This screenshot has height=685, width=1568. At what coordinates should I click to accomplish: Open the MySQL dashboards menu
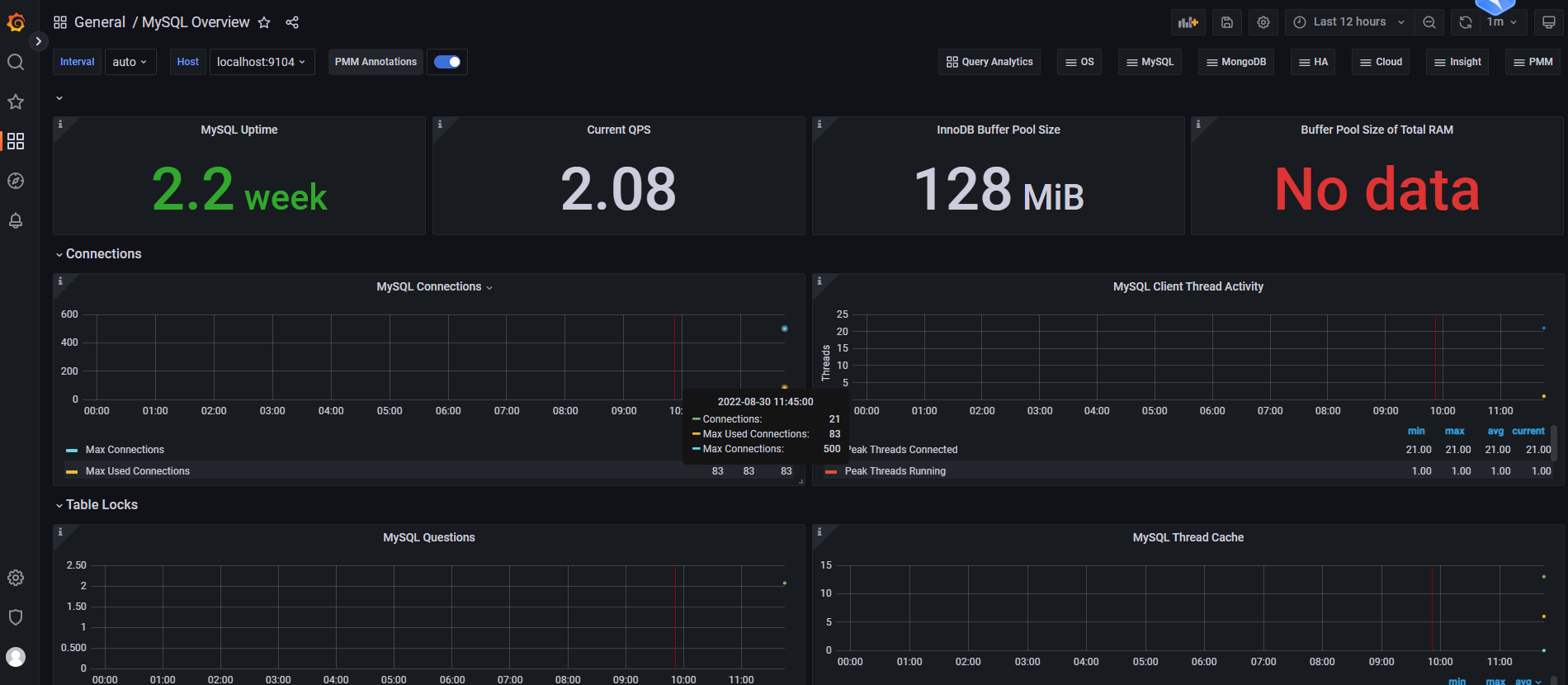[x=1150, y=62]
